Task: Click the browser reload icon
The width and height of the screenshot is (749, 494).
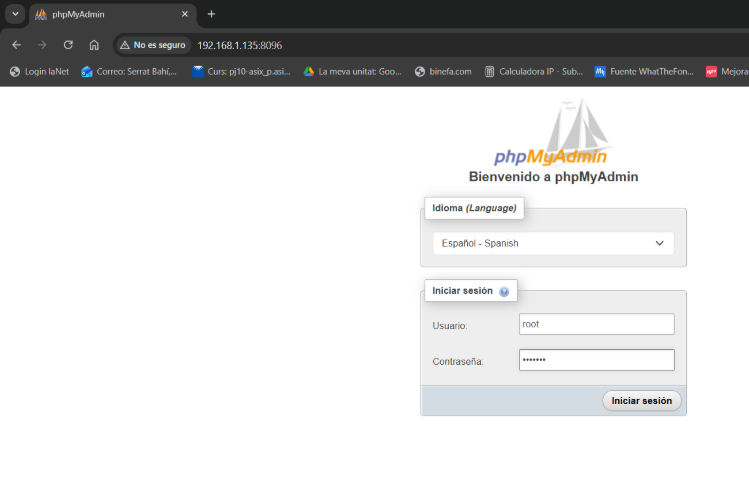Action: [x=68, y=45]
